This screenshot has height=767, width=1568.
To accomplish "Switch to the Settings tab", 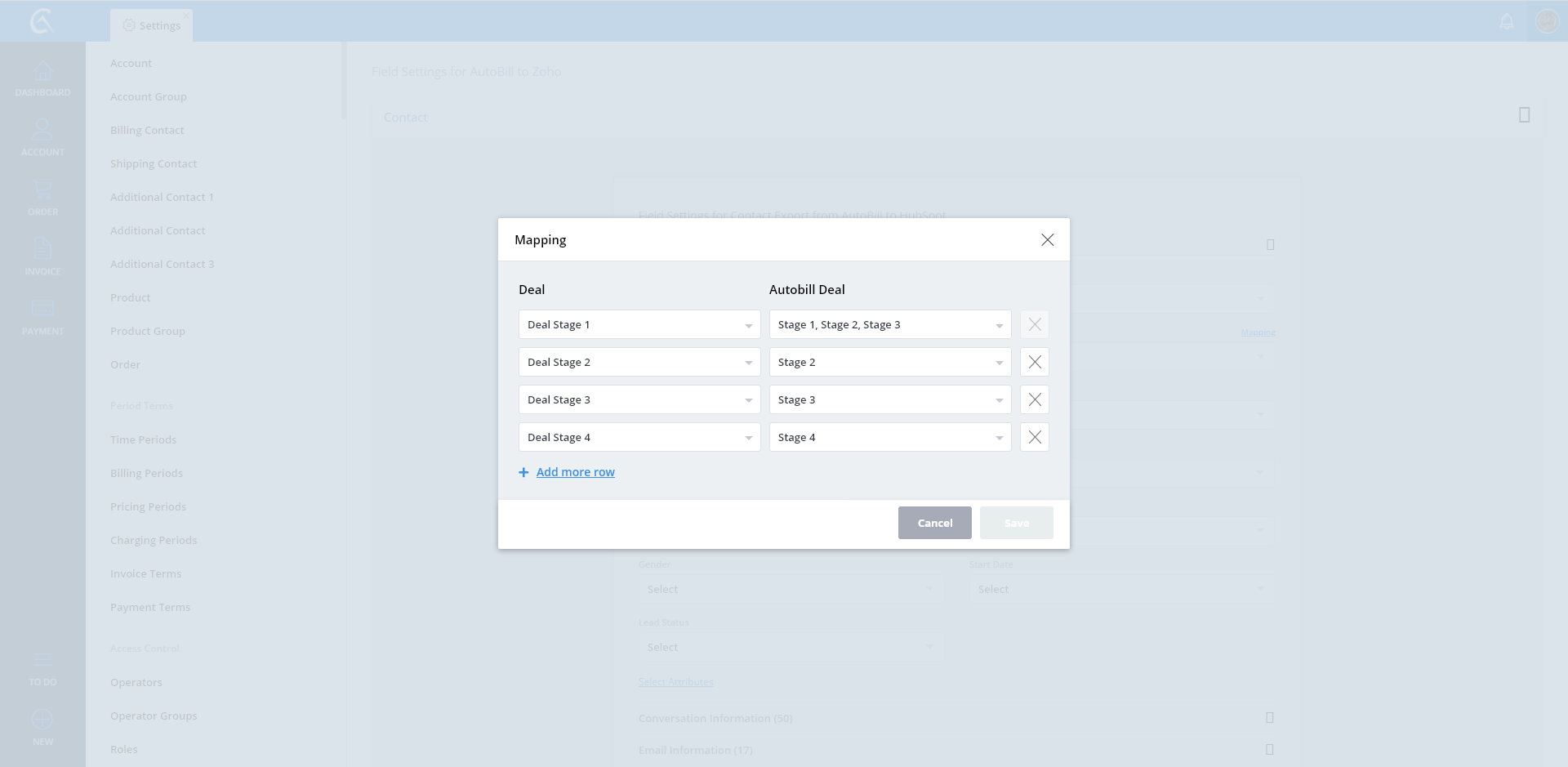I will [152, 25].
